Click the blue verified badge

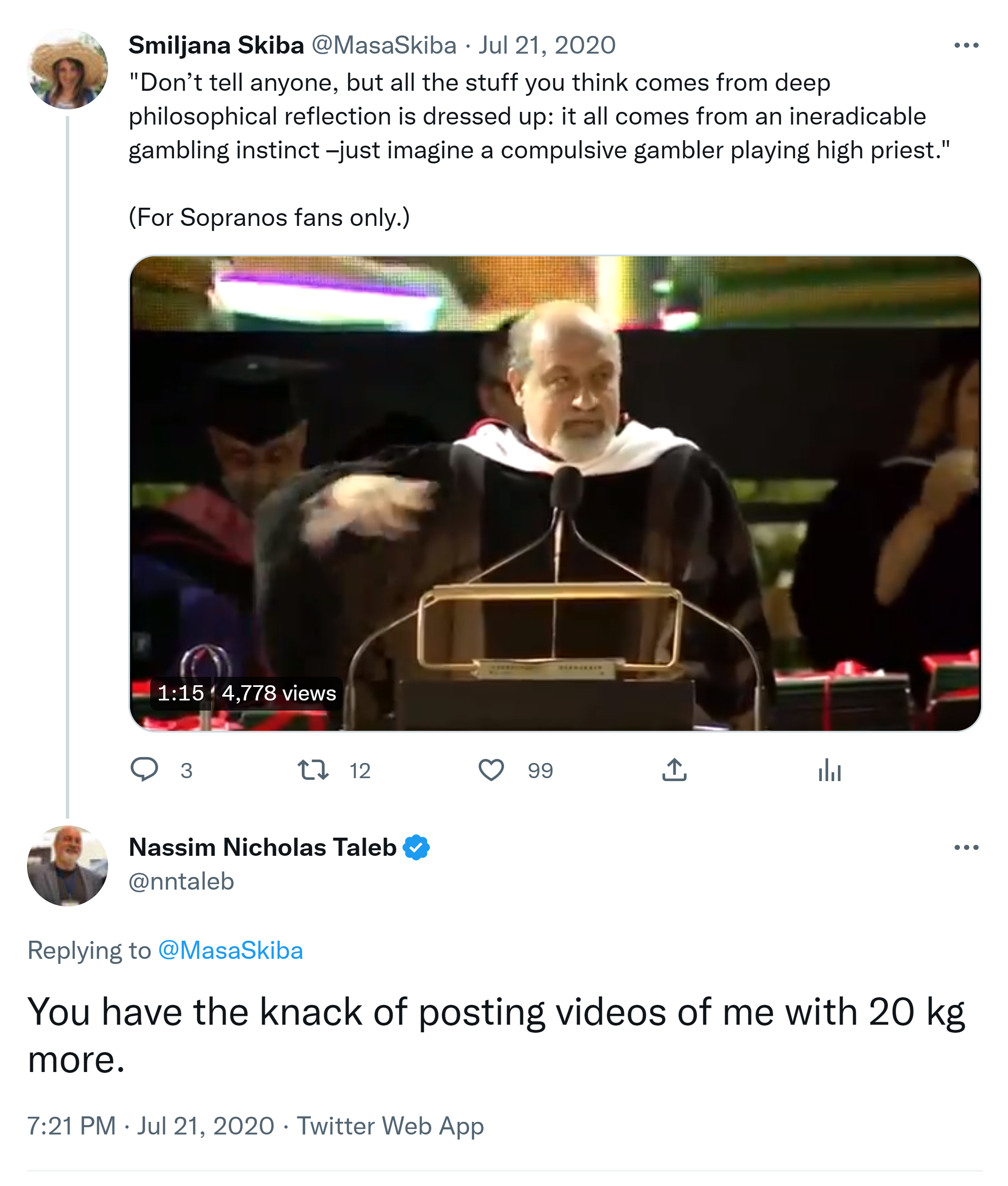pos(416,847)
